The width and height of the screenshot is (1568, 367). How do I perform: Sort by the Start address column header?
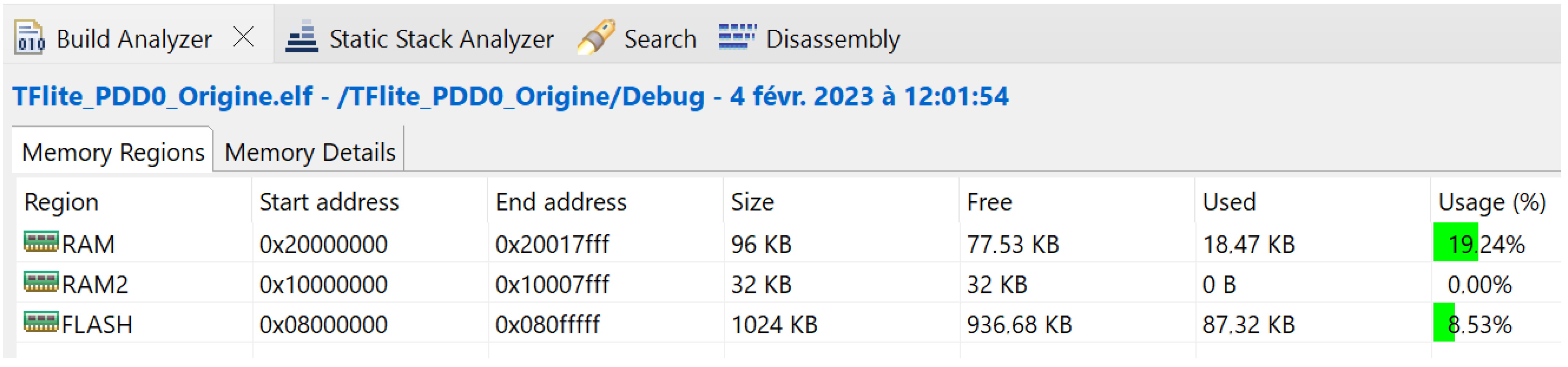click(329, 202)
